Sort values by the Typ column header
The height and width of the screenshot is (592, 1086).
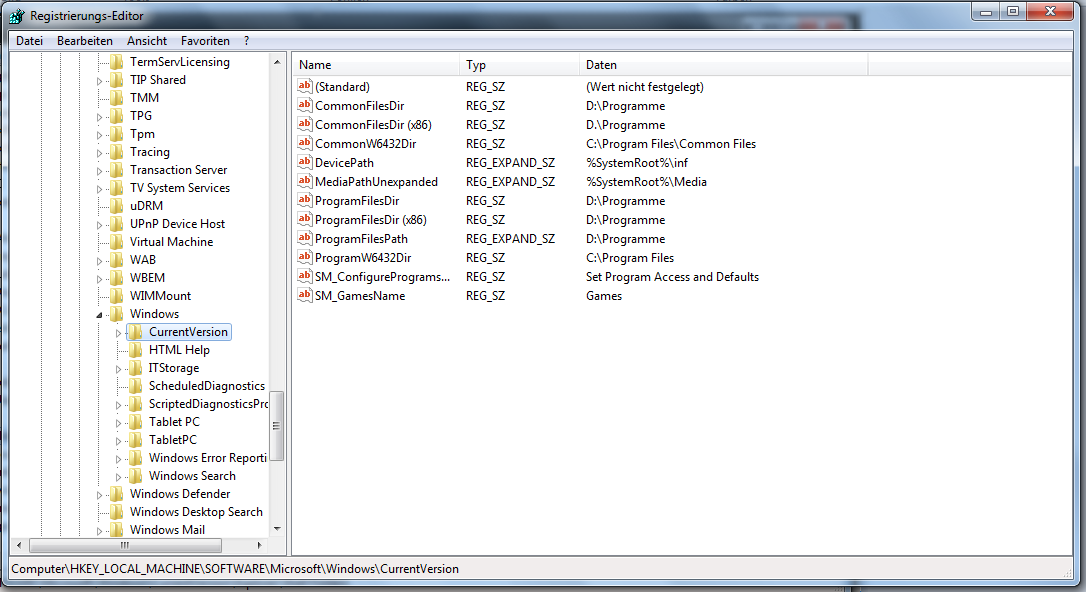(519, 64)
